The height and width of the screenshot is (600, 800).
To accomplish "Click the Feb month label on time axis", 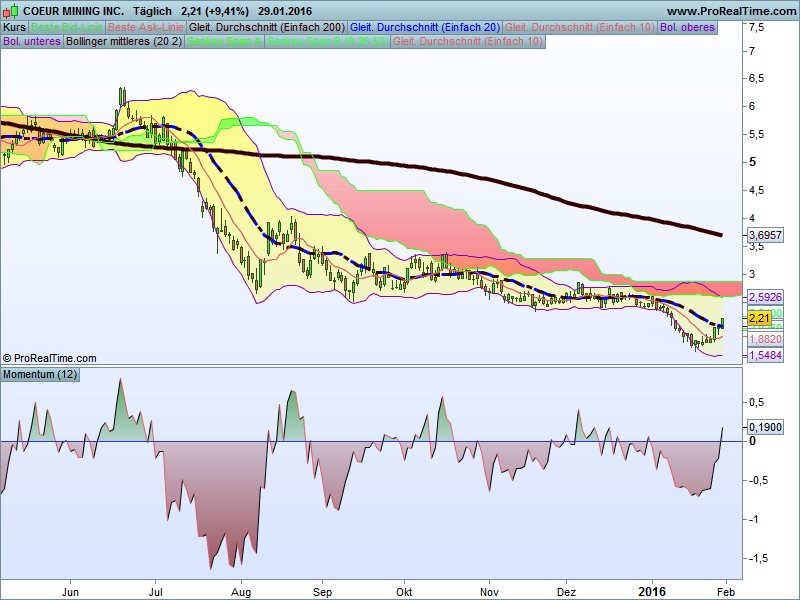I will click(x=725, y=592).
